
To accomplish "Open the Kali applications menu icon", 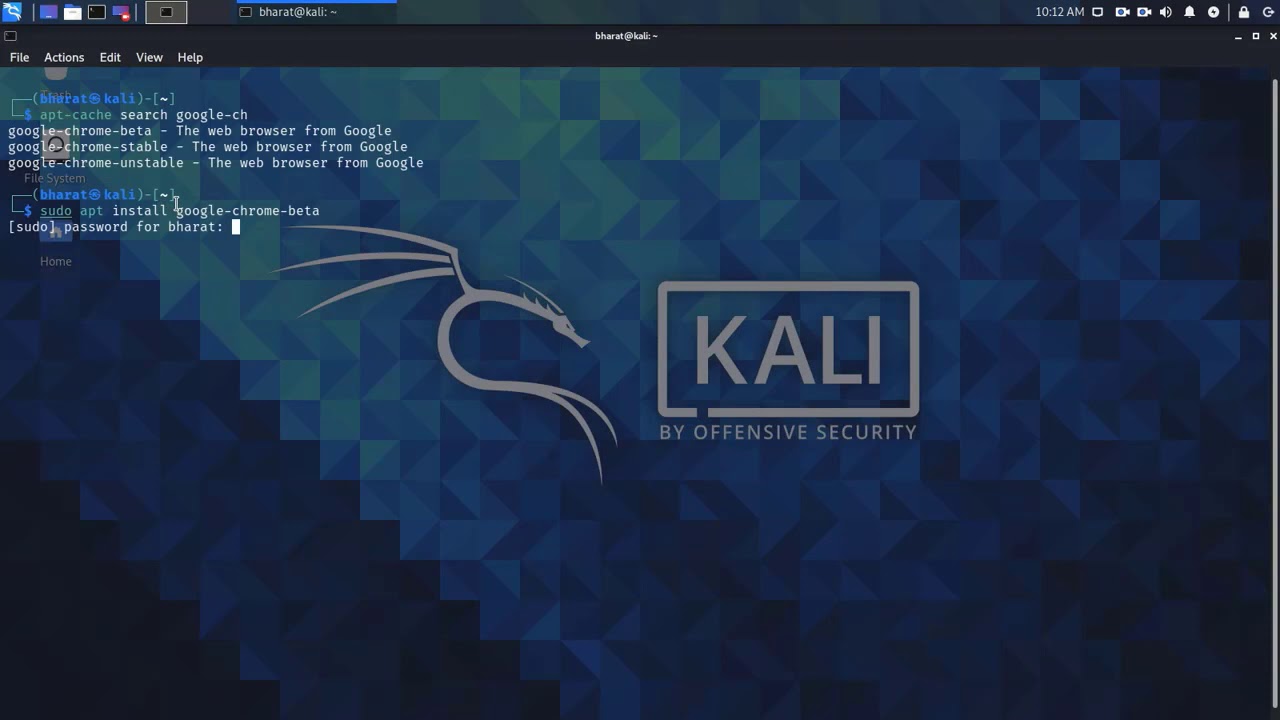I will point(12,12).
